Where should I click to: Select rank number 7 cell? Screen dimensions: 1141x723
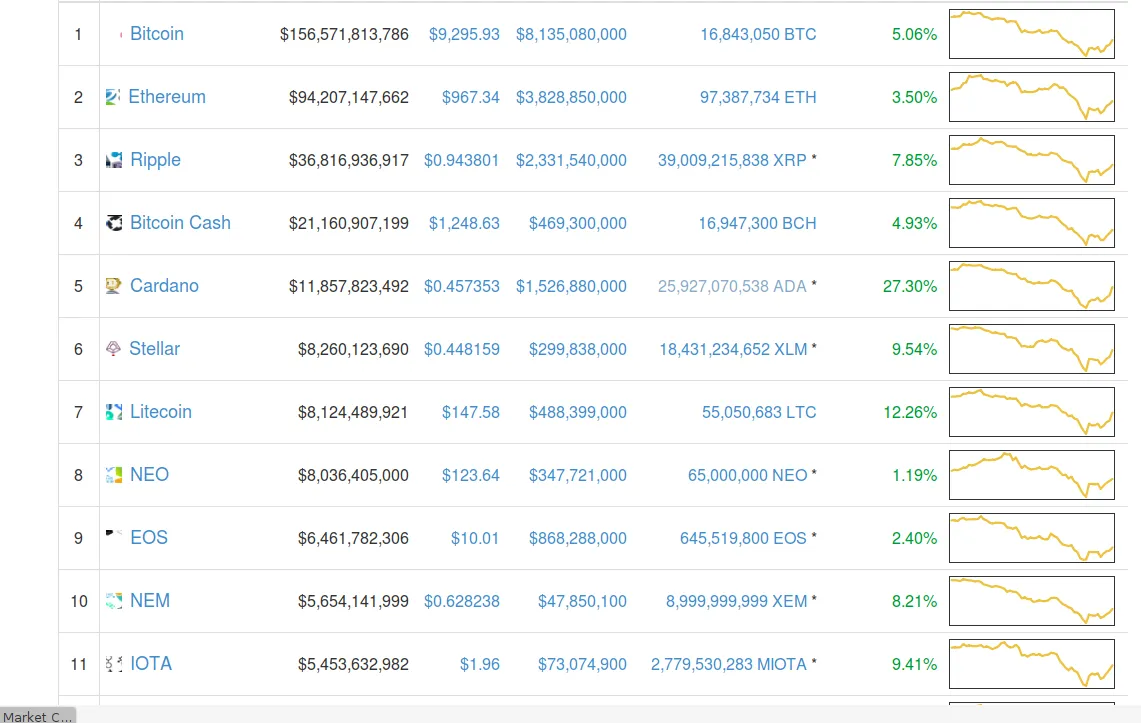coord(79,412)
